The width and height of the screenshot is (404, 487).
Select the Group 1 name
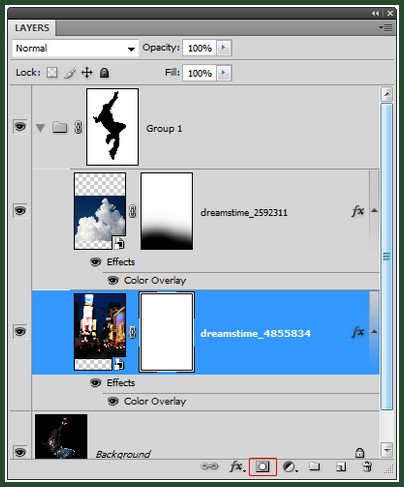(x=164, y=129)
